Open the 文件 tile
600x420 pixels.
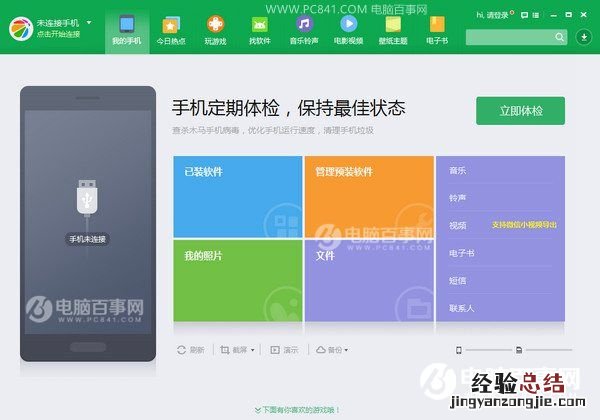pos(369,281)
